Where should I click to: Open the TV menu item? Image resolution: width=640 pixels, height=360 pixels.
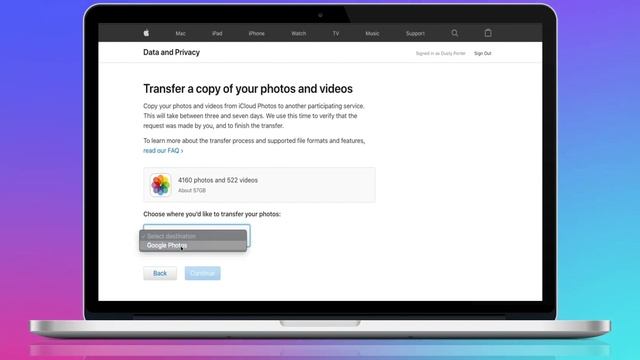(x=336, y=33)
